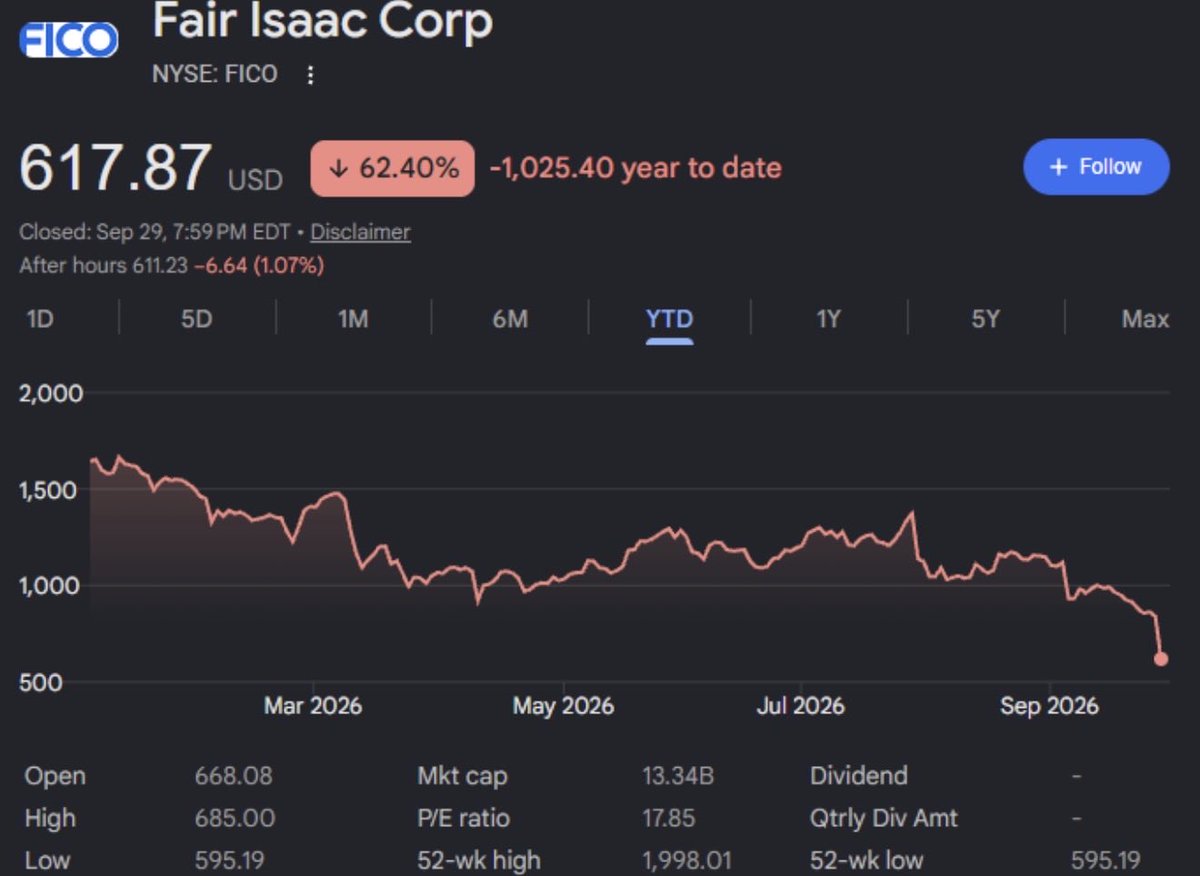Screen dimensions: 1200x876
Task: Click the 62.40% decline badge
Action: tap(392, 168)
